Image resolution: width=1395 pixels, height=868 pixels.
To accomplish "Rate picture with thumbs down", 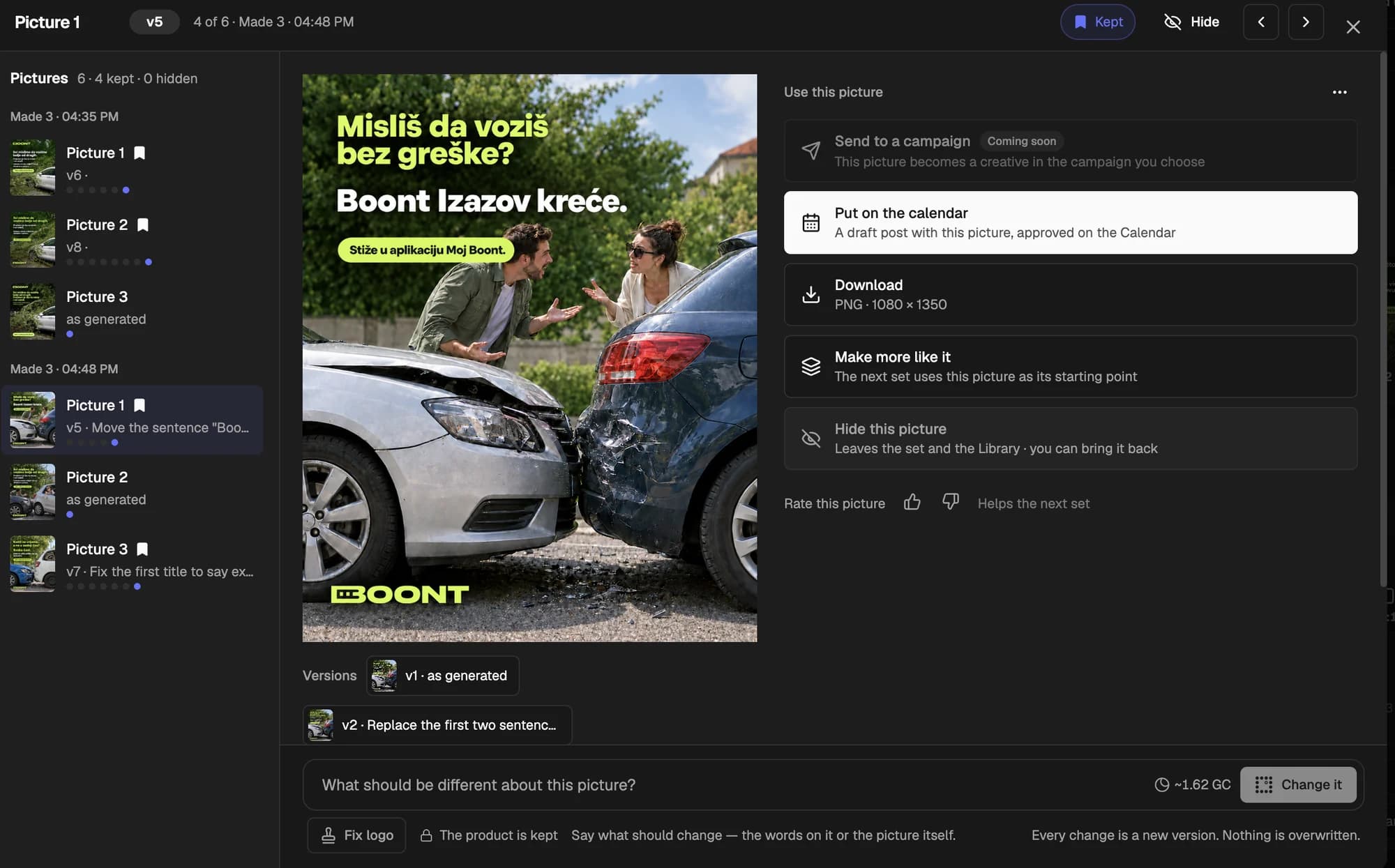I will pyautogui.click(x=951, y=502).
